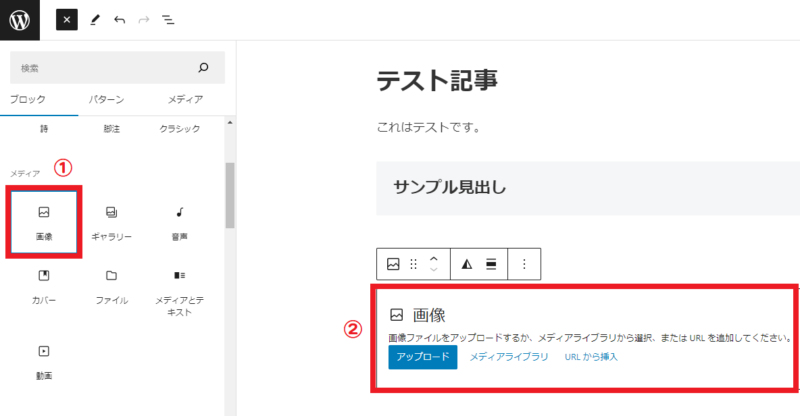The width and height of the screenshot is (800, 416).
Task: Insert the 動画 video block
Action: coord(44,361)
